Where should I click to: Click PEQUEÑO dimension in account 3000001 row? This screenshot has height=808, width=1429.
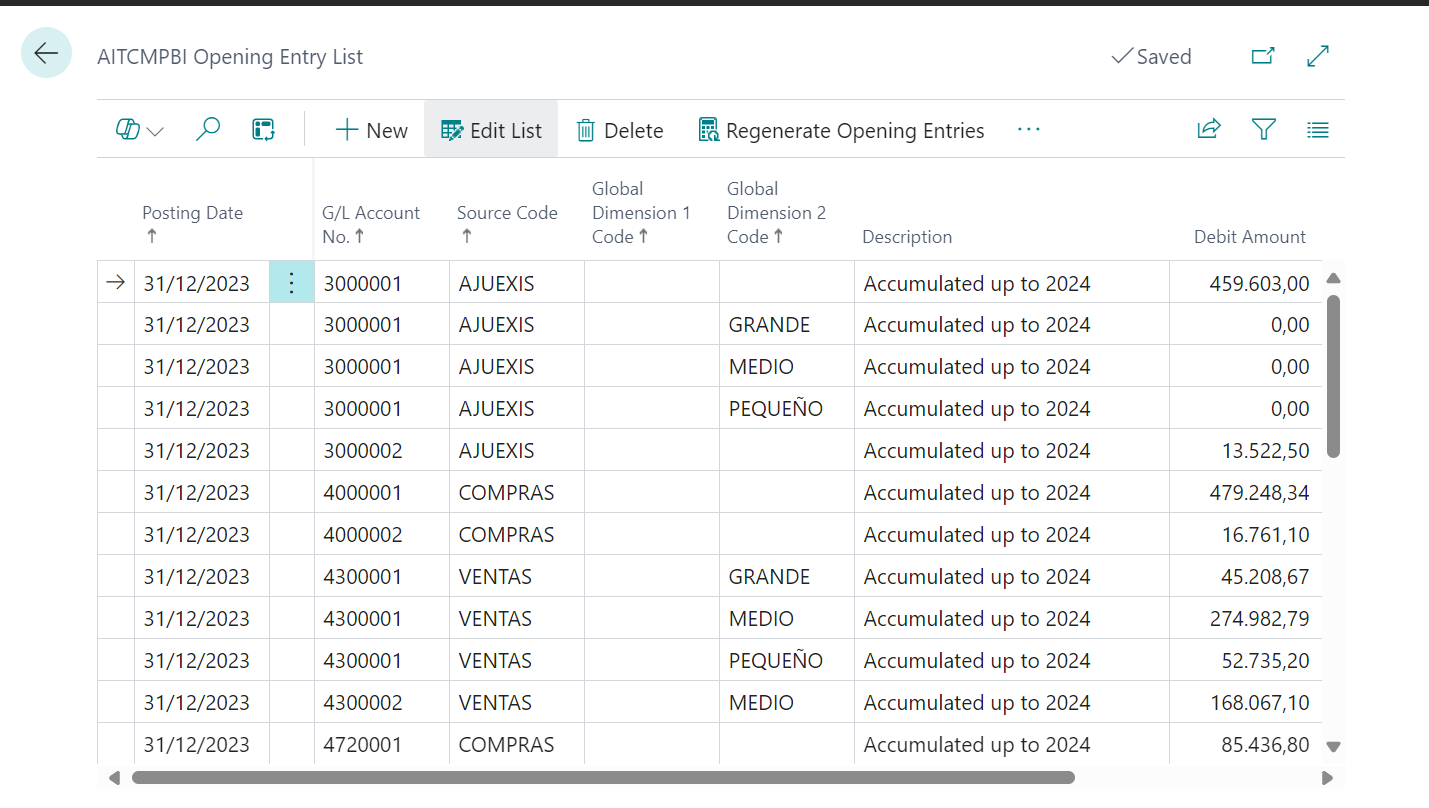click(x=787, y=409)
